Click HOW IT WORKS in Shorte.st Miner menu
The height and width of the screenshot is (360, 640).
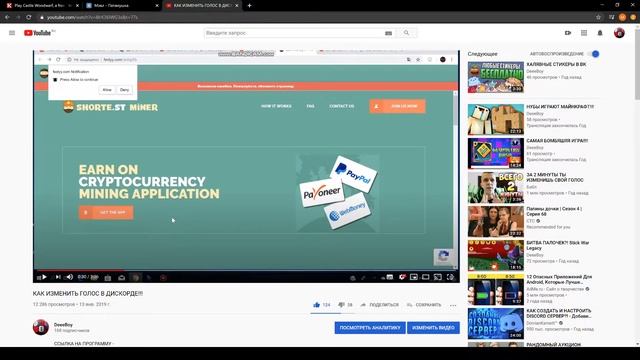click(276, 106)
